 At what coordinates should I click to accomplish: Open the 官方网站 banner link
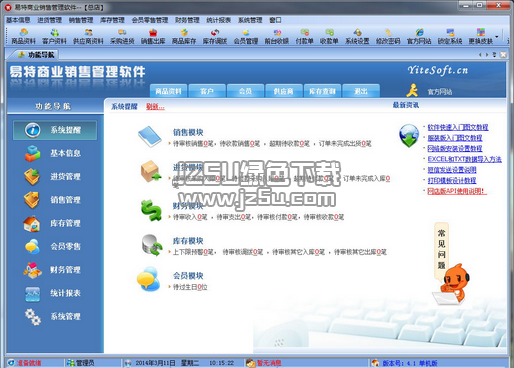tap(440, 92)
